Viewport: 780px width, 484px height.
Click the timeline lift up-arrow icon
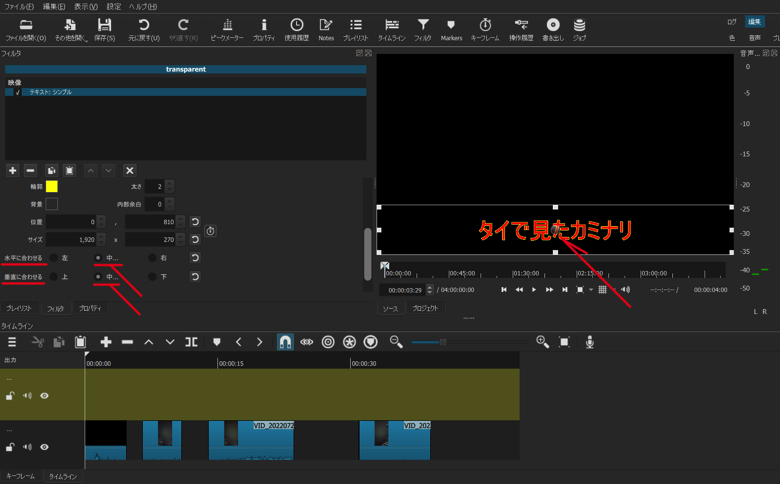pos(149,342)
